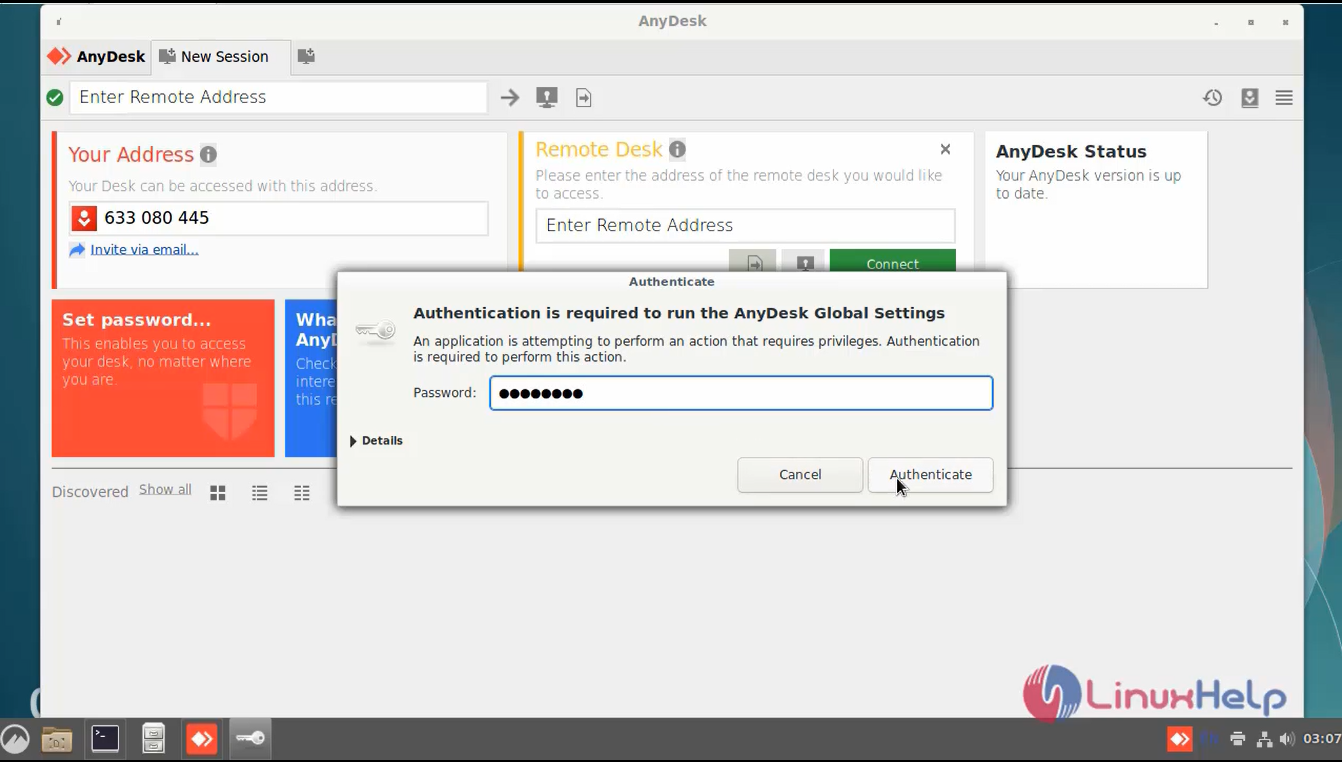This screenshot has width=1342, height=762.
Task: Launch the terminal from taskbar
Action: [x=105, y=738]
